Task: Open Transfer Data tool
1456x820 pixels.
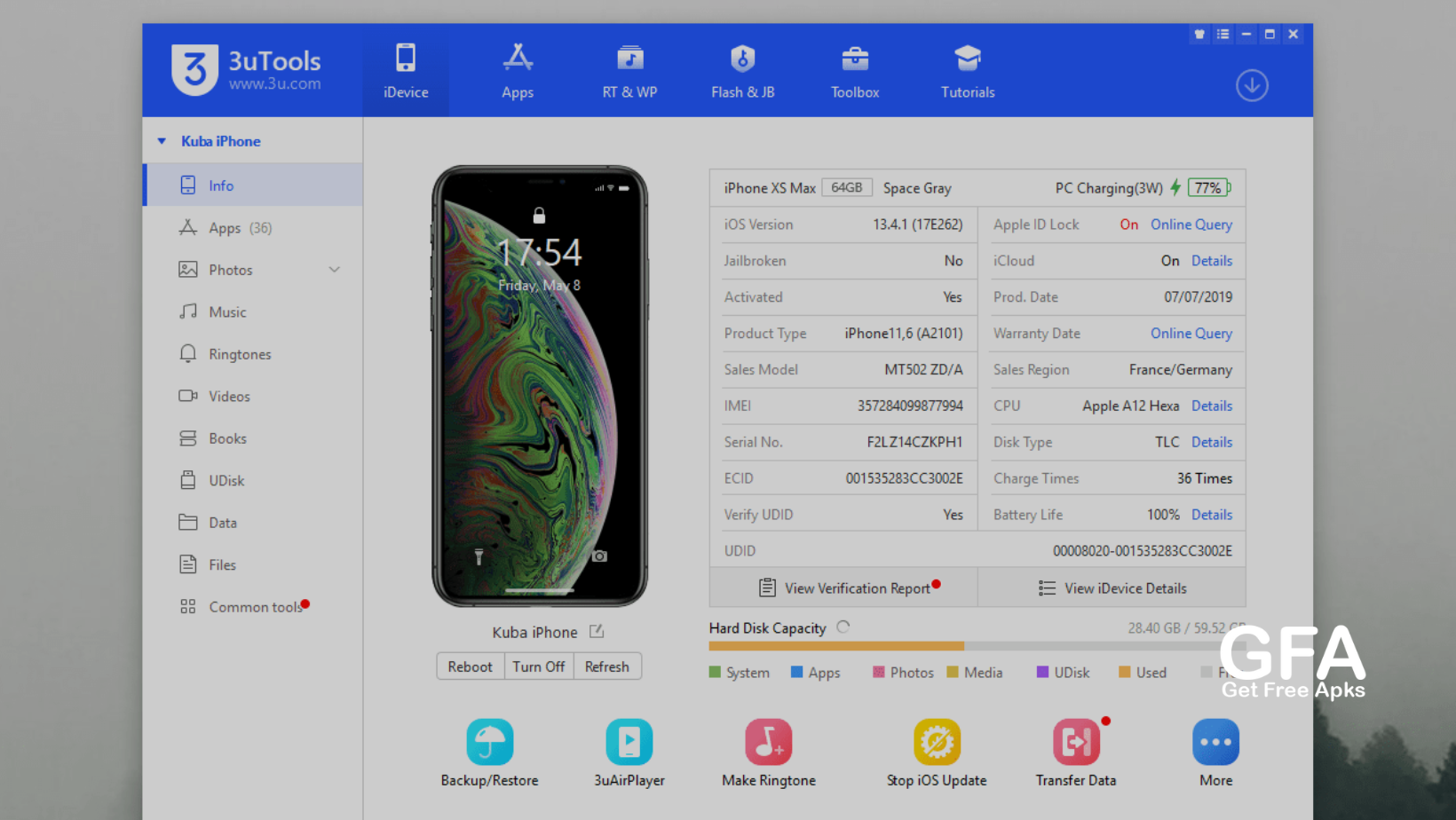Action: pos(1076,753)
